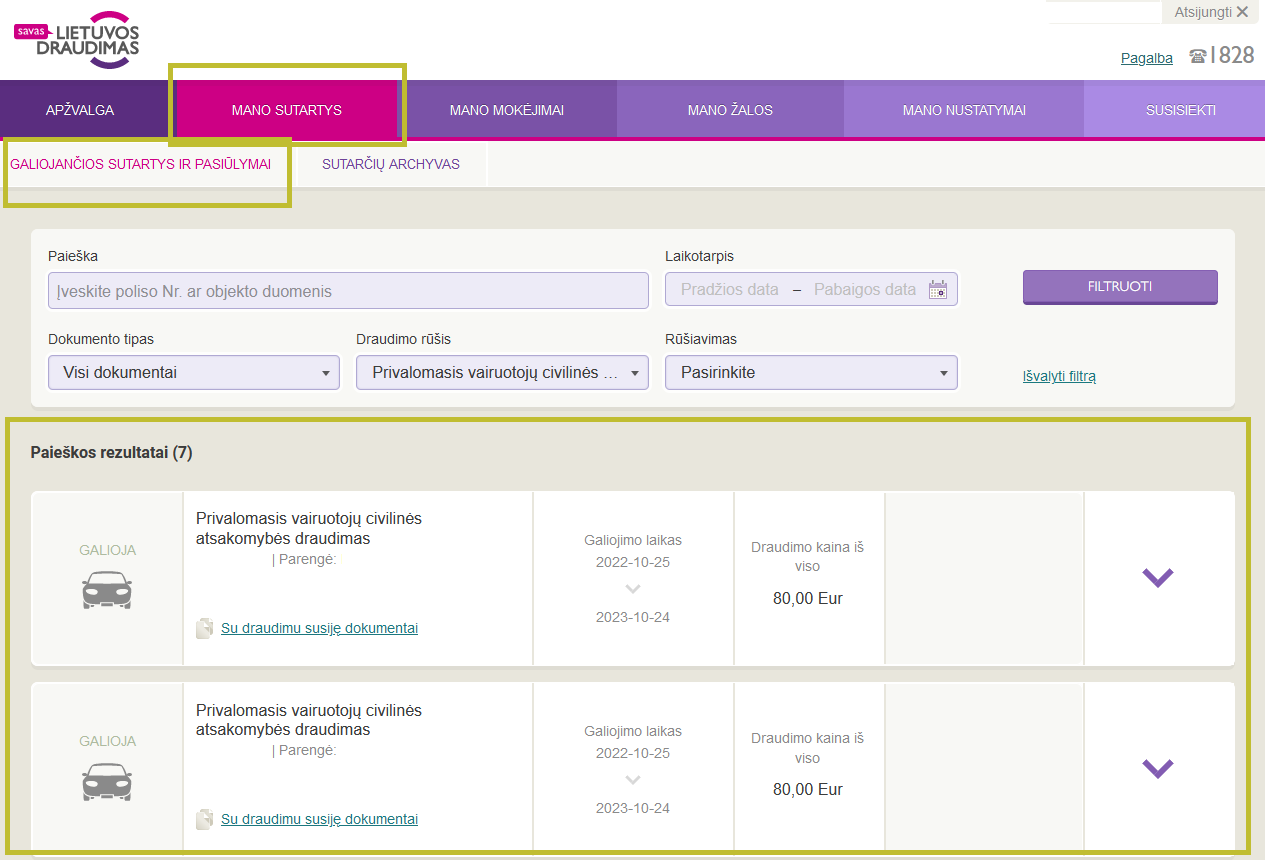
Task: Open the Draudimo rūšis dropdown
Action: pyautogui.click(x=502, y=372)
